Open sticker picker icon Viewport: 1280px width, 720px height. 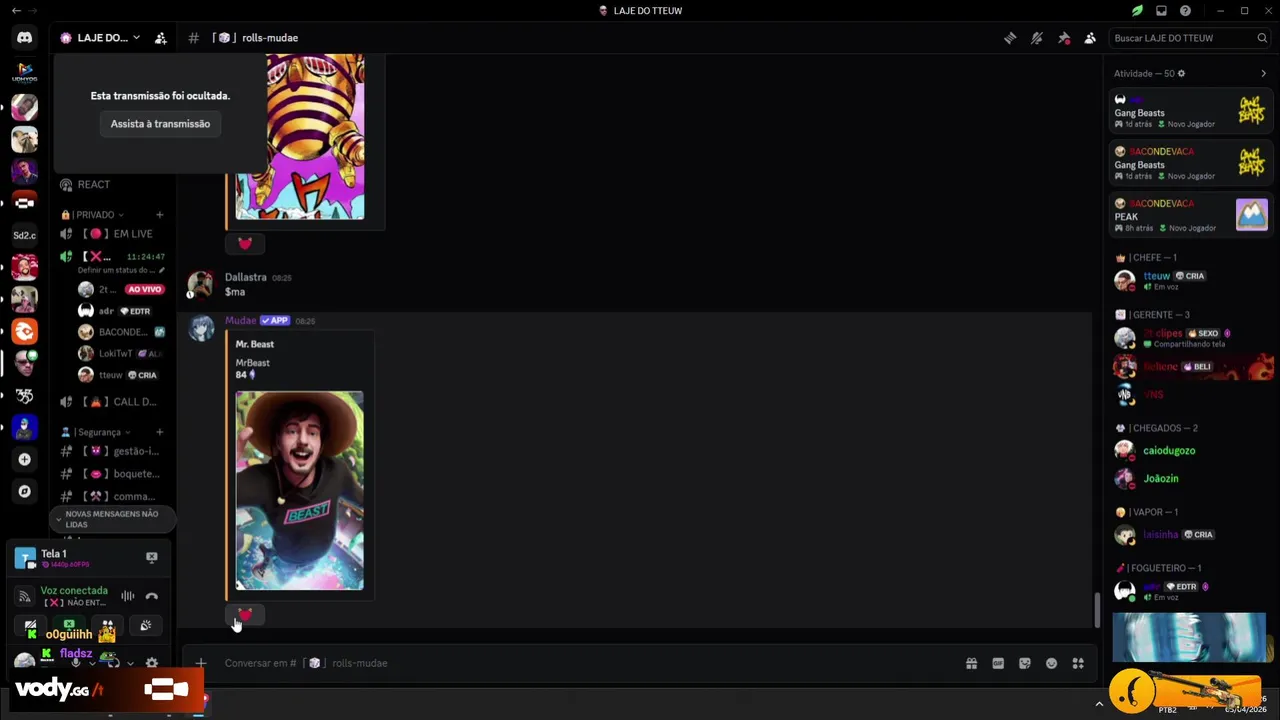[1025, 663]
